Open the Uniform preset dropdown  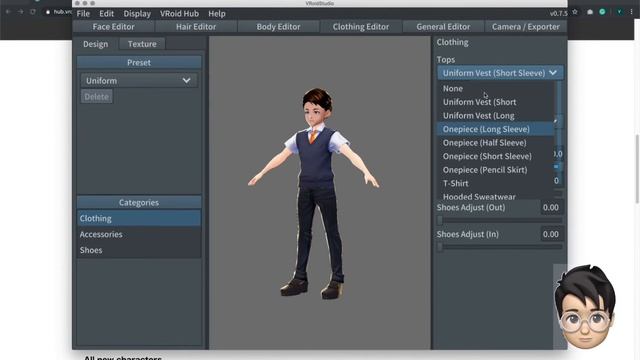[x=139, y=80]
